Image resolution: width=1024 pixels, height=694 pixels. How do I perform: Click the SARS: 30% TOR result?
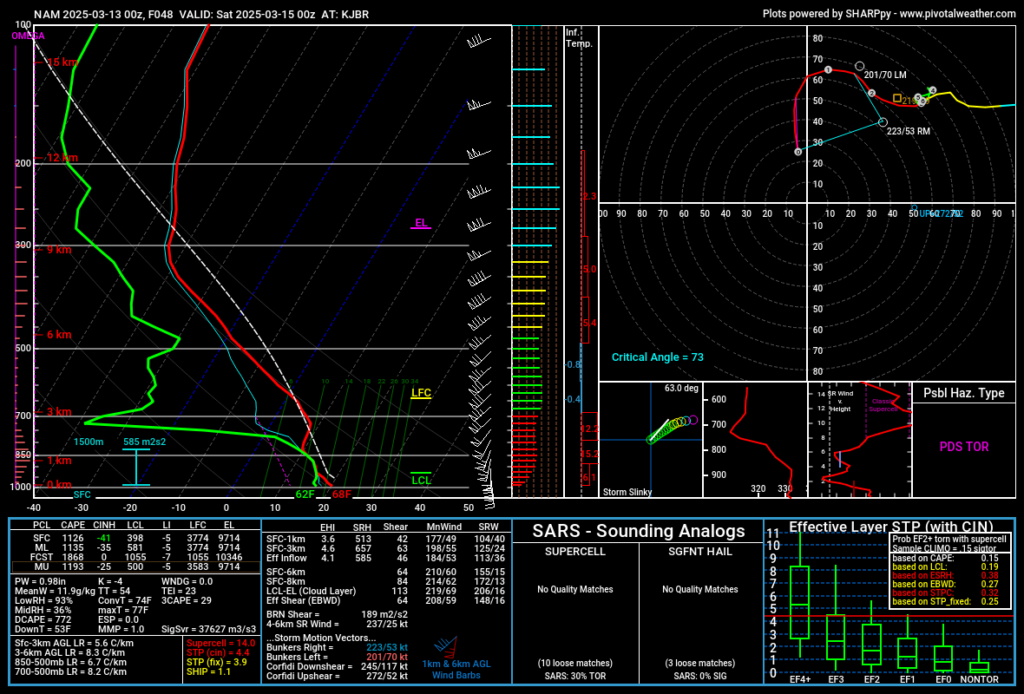(575, 676)
